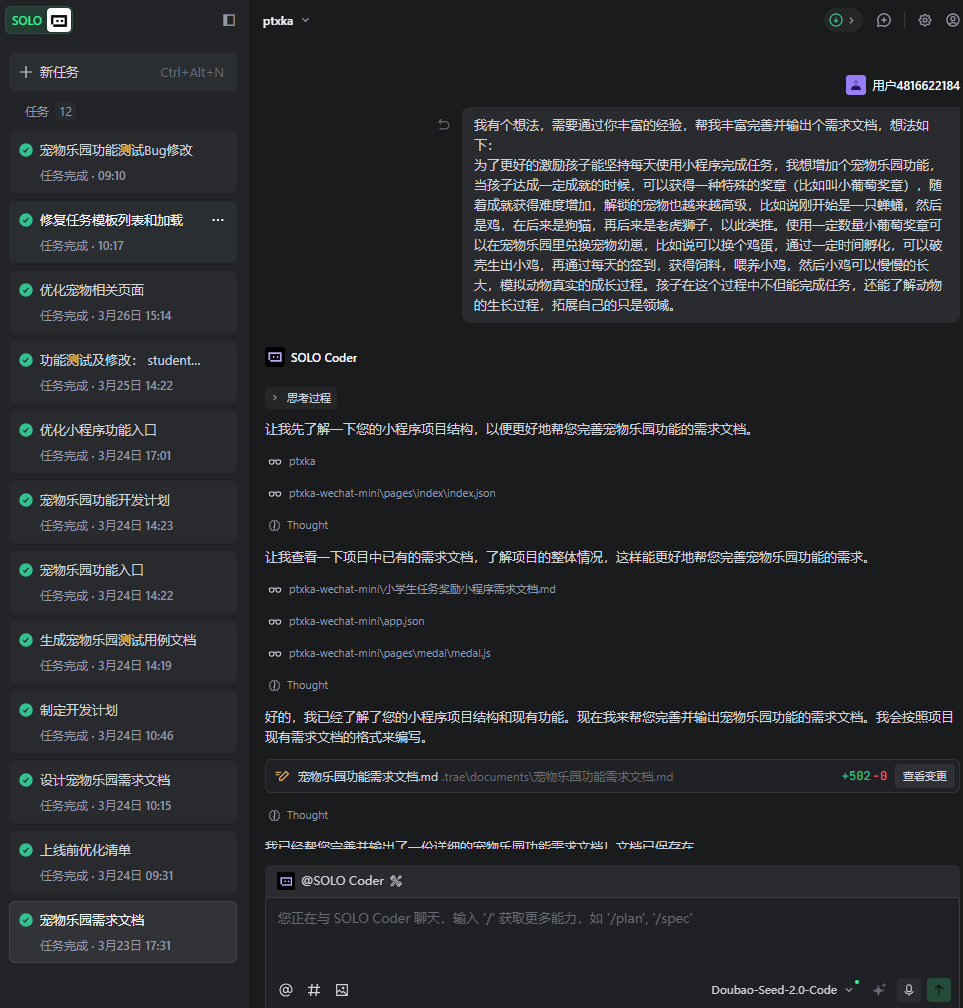
Task: Start voice input with the microphone icon
Action: (909, 989)
